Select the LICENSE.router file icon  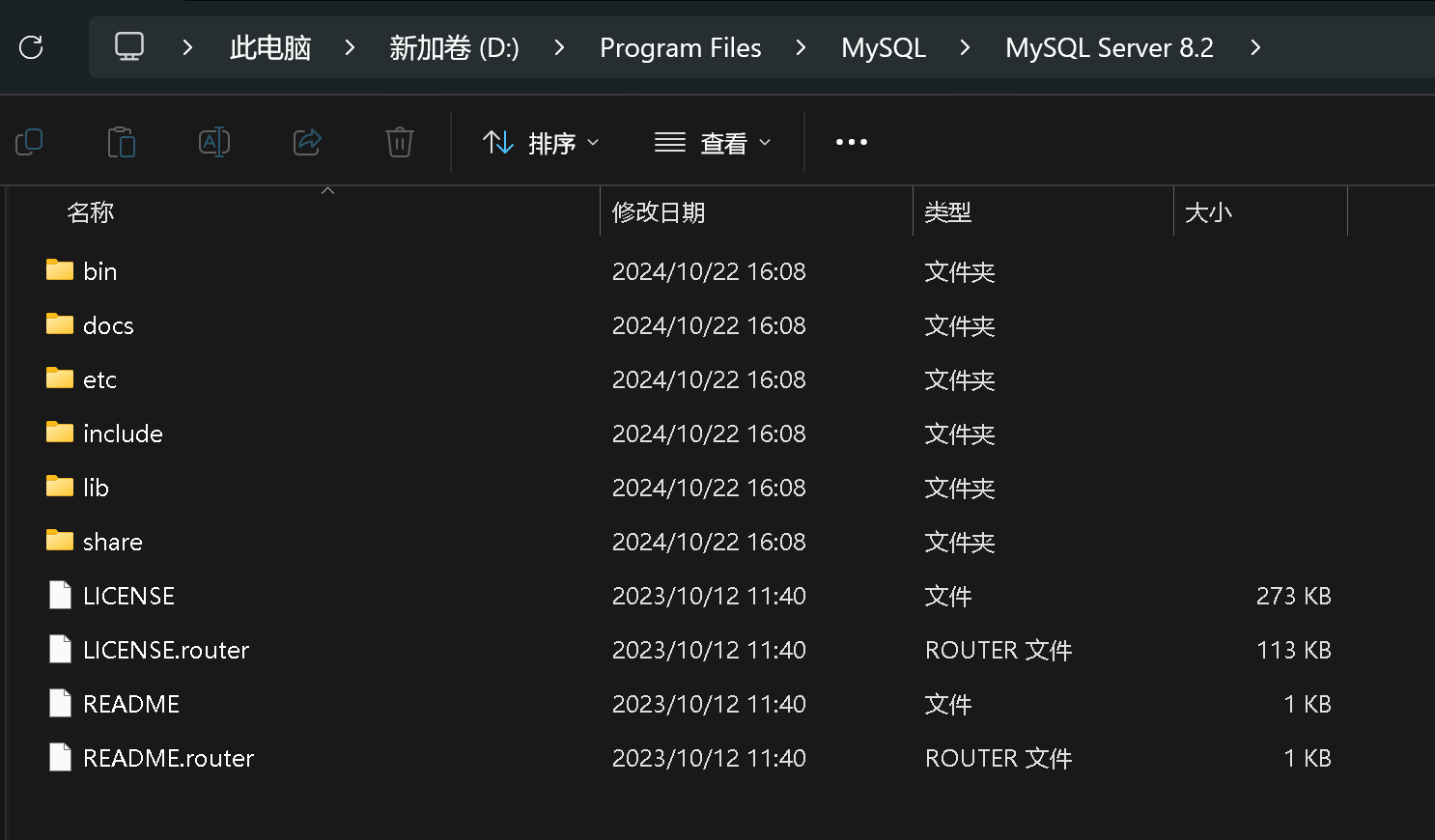pyautogui.click(x=60, y=650)
